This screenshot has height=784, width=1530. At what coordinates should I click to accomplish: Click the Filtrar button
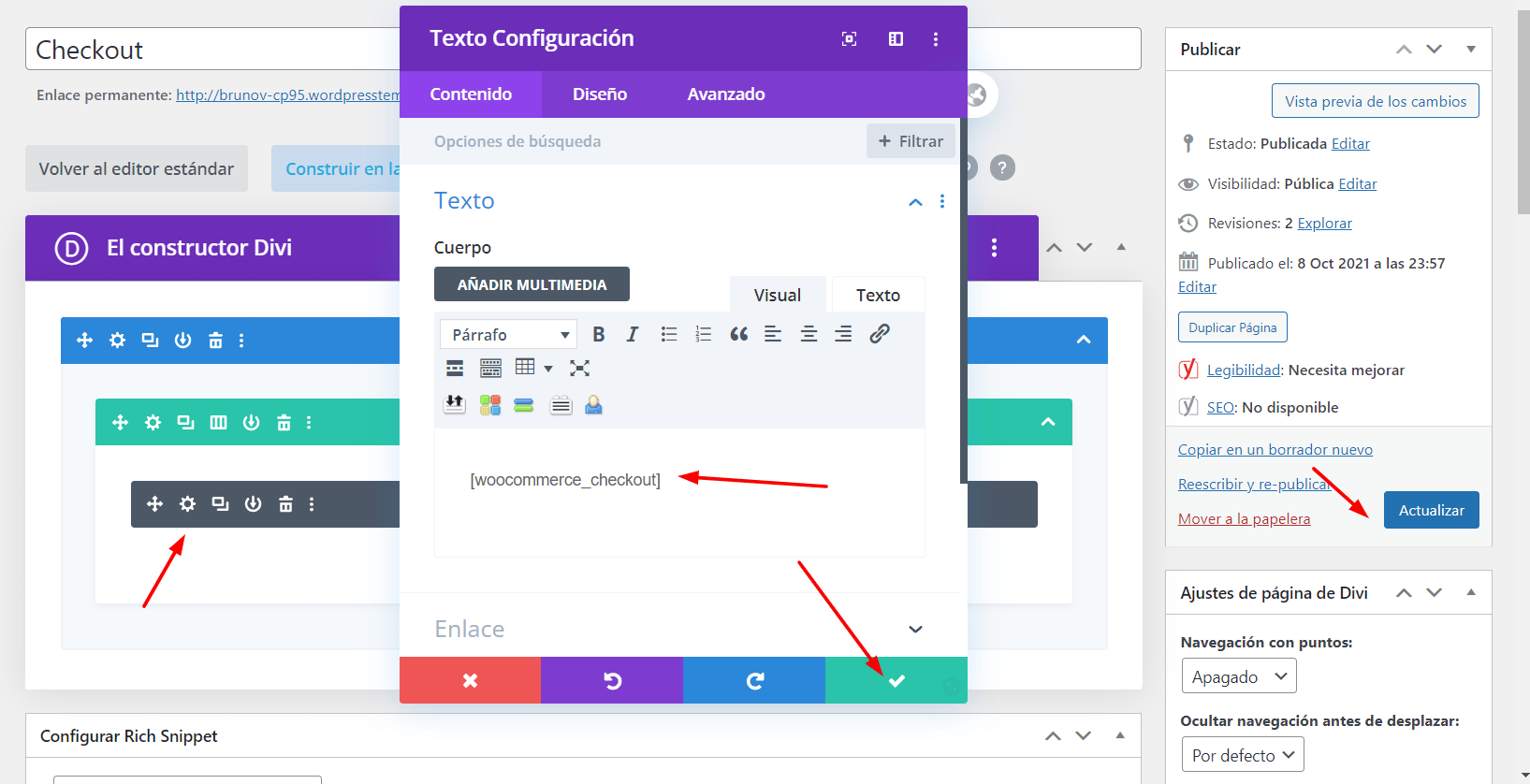[911, 141]
